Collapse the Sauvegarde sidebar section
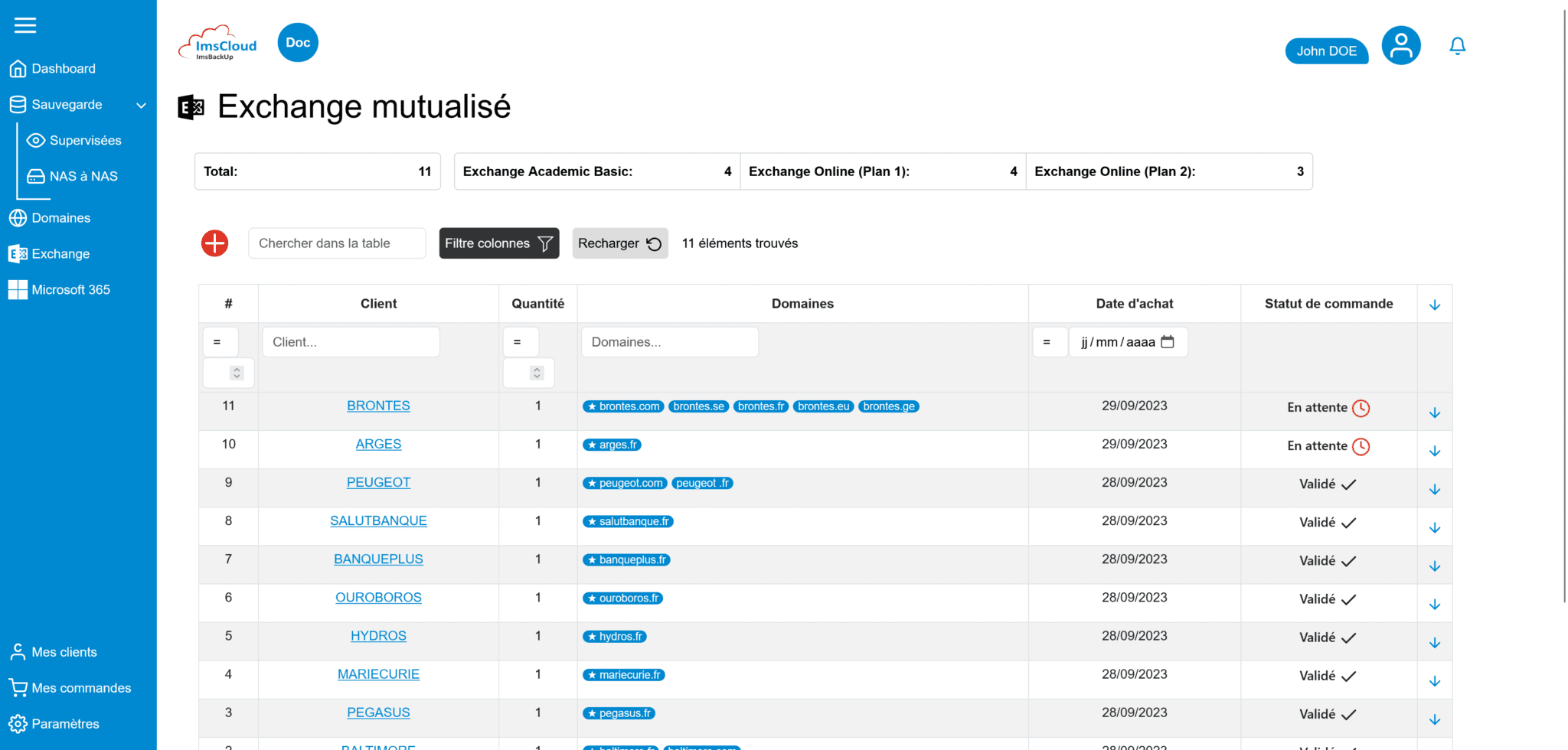The image size is (1568, 750). [141, 106]
